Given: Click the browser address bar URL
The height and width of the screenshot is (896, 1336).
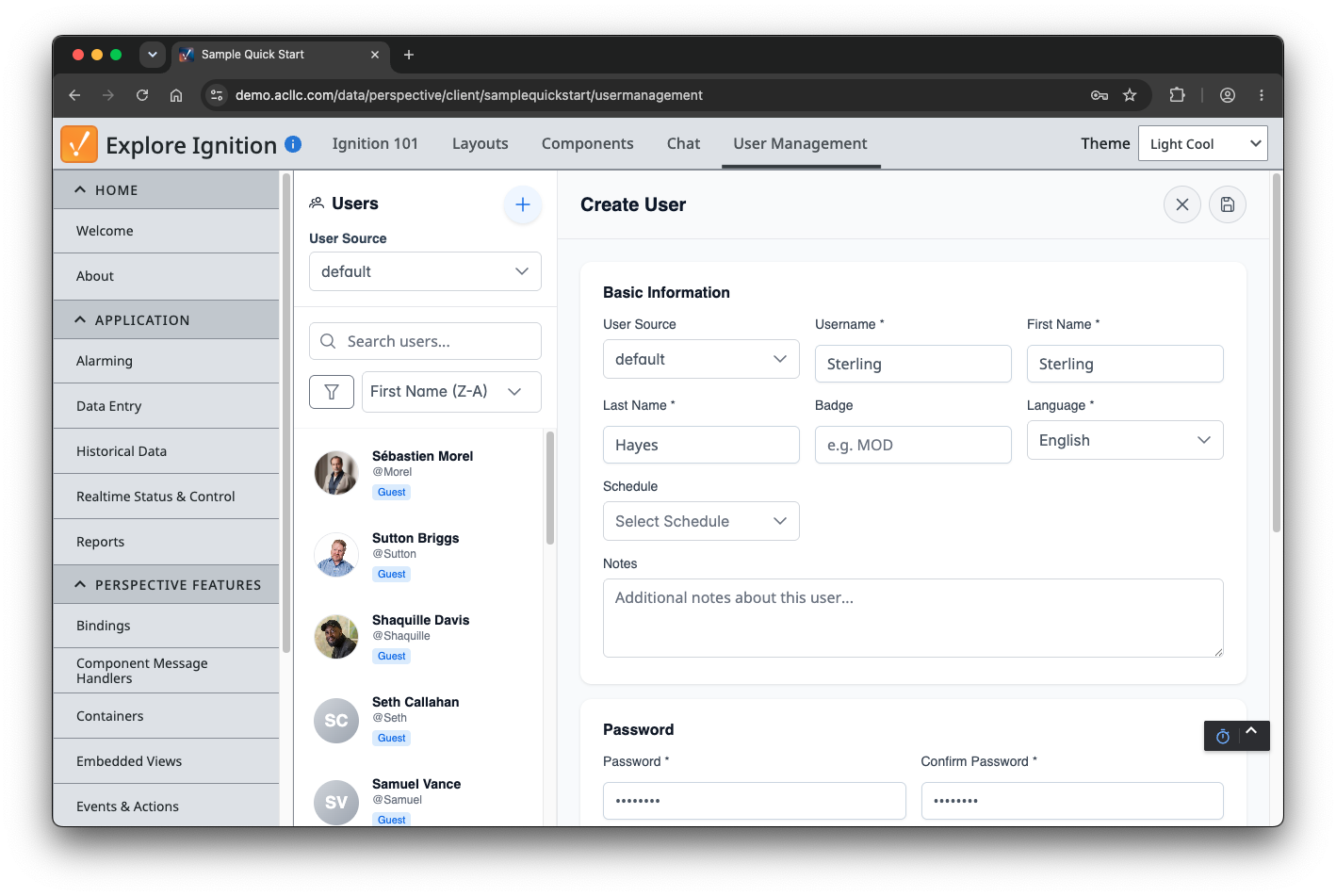Looking at the screenshot, I should click(469, 95).
